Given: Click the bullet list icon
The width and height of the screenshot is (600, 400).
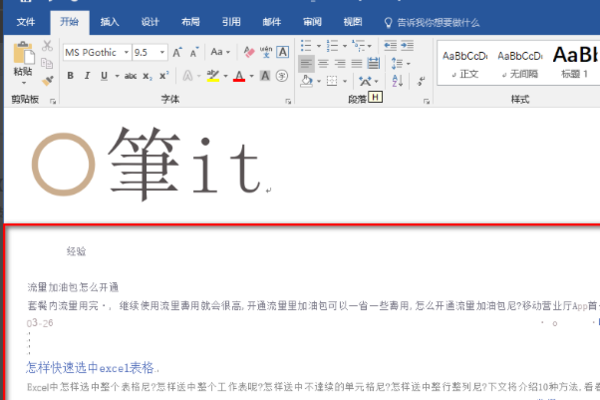Looking at the screenshot, I should tap(306, 46).
